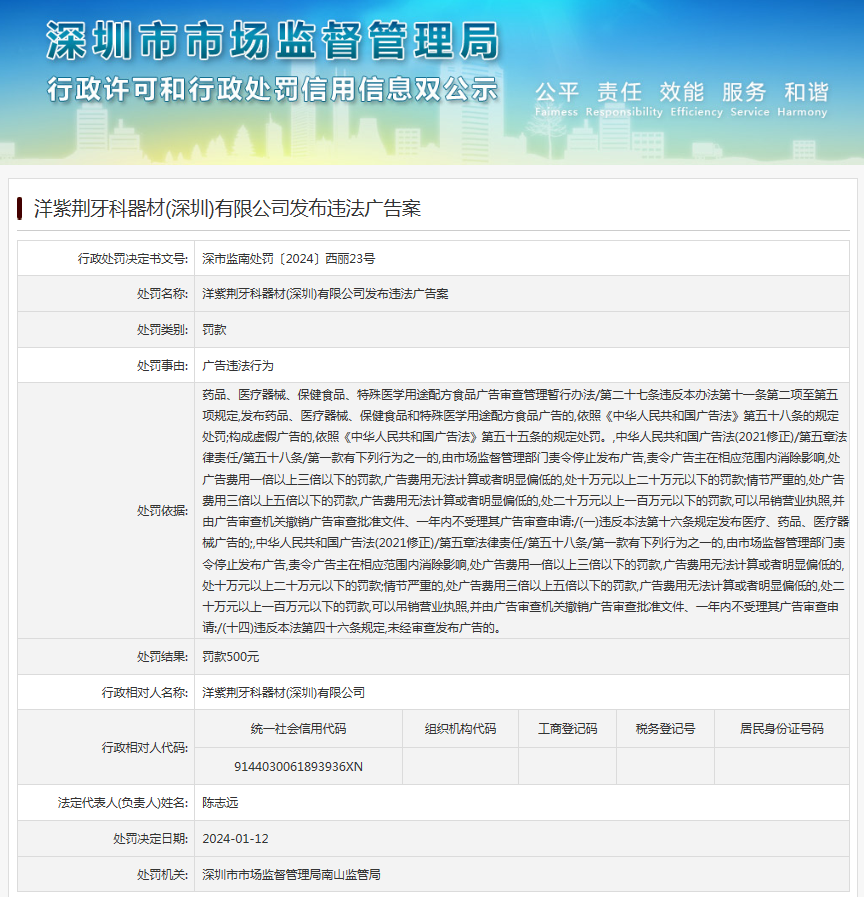Click the authority 深圳市市场监督管理局南山监管局

click(291, 875)
